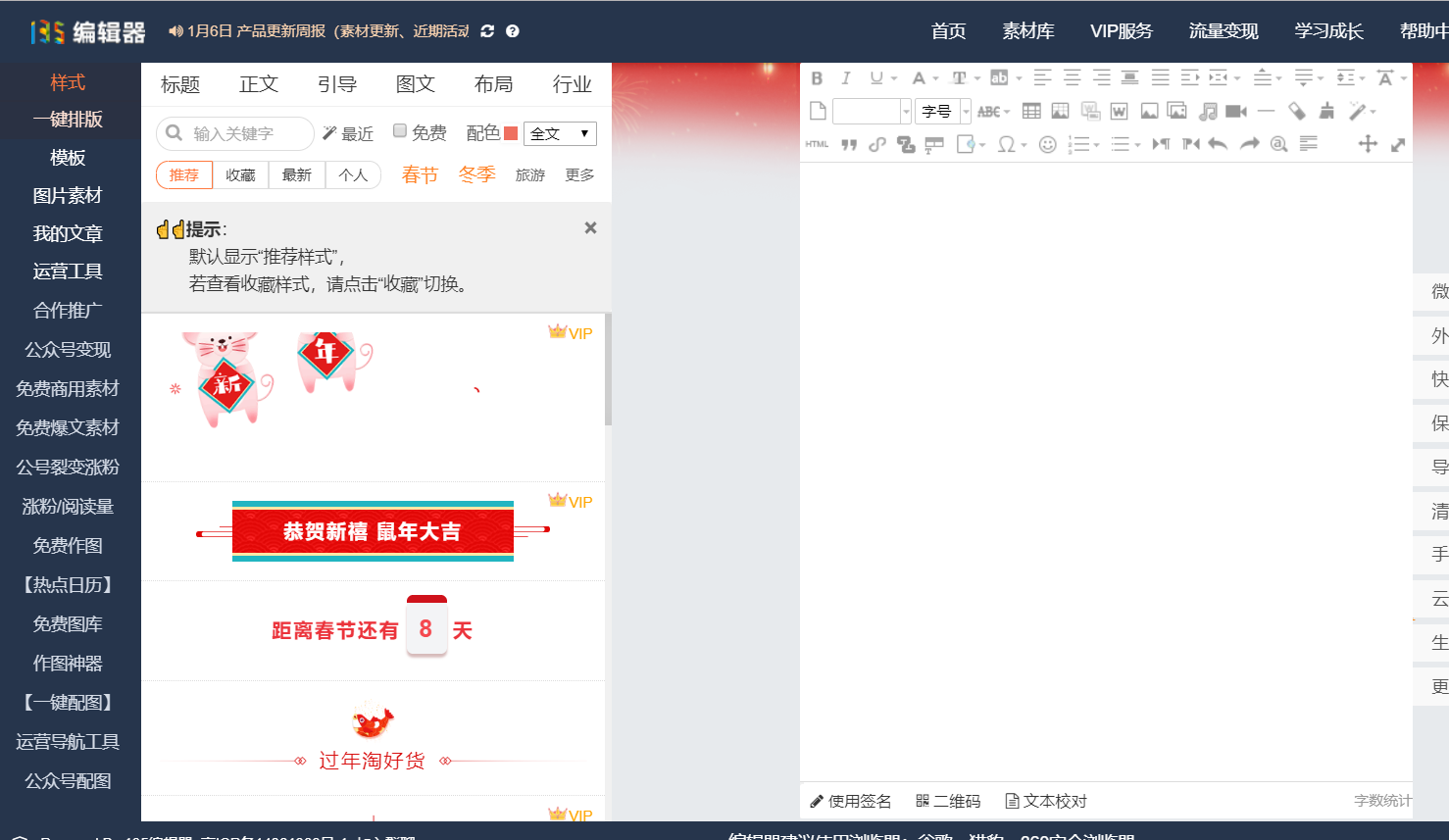1449x840 pixels.
Task: Toggle bold formatting in the editor toolbar
Action: click(x=819, y=80)
